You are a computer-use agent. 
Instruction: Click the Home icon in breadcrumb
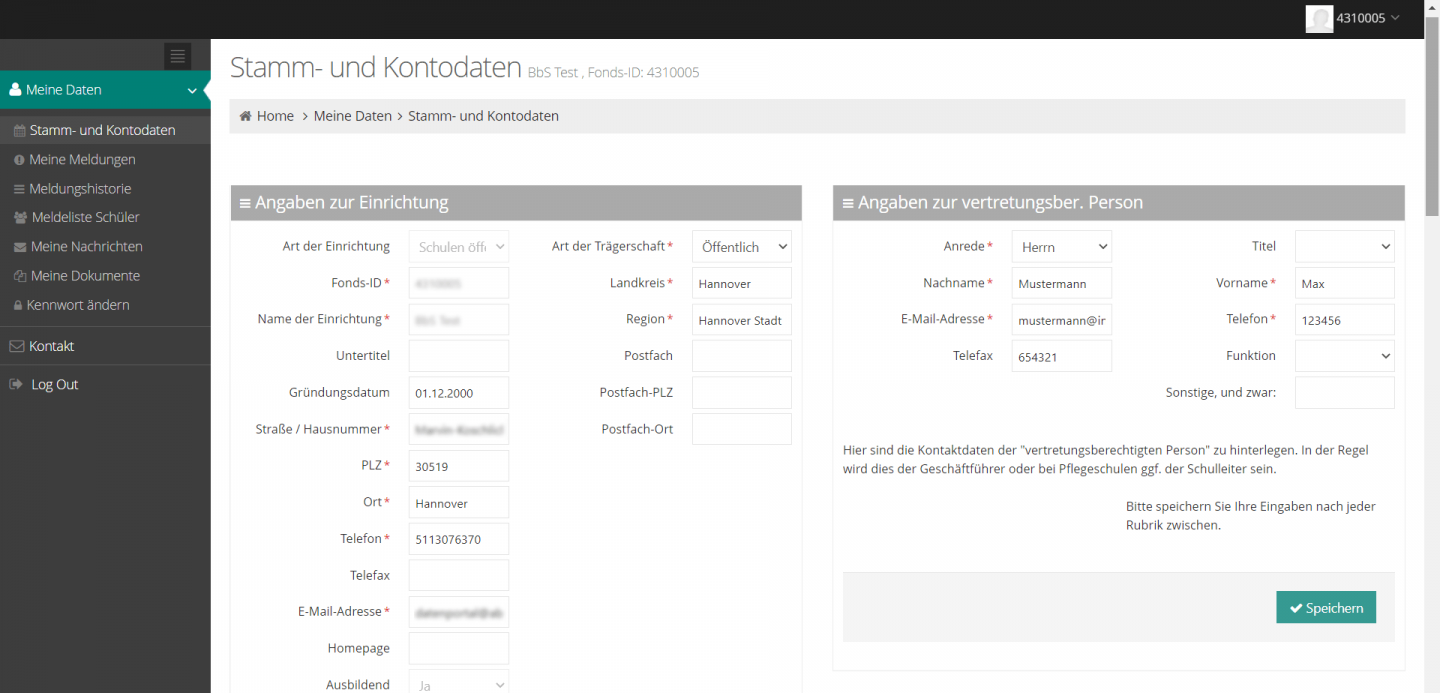click(x=245, y=116)
